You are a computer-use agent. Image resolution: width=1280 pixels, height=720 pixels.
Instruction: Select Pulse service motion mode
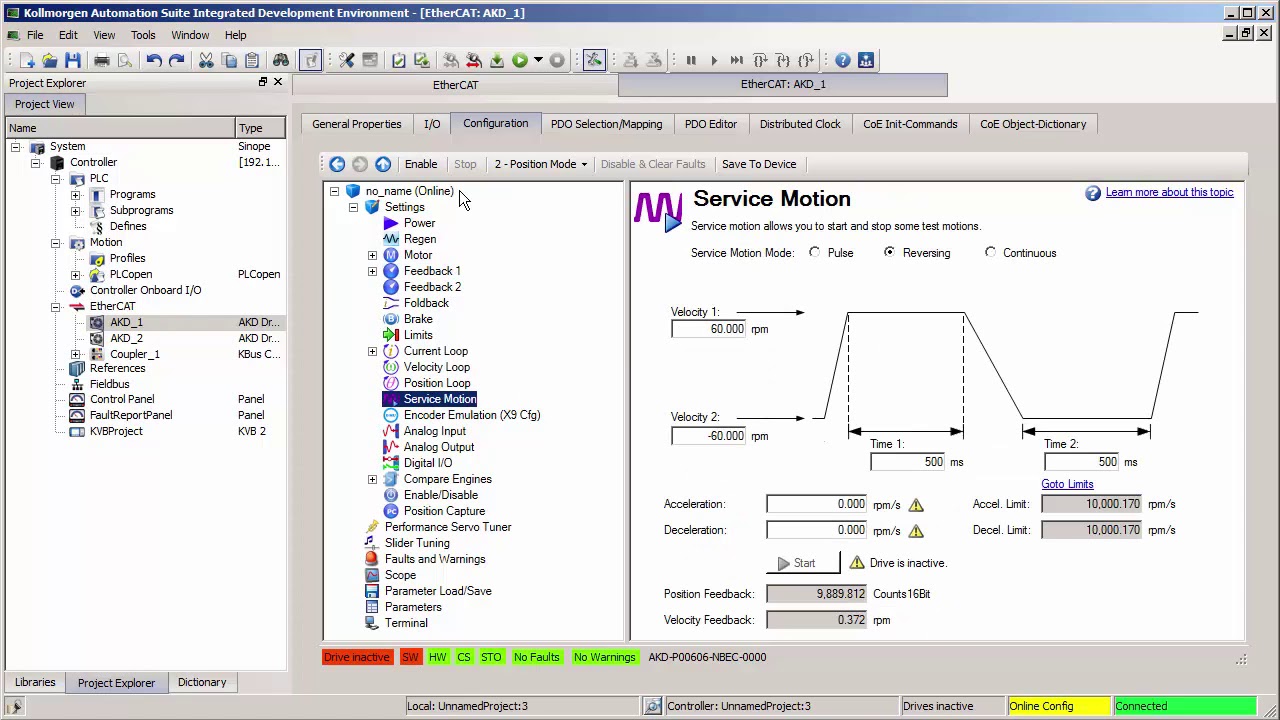815,253
